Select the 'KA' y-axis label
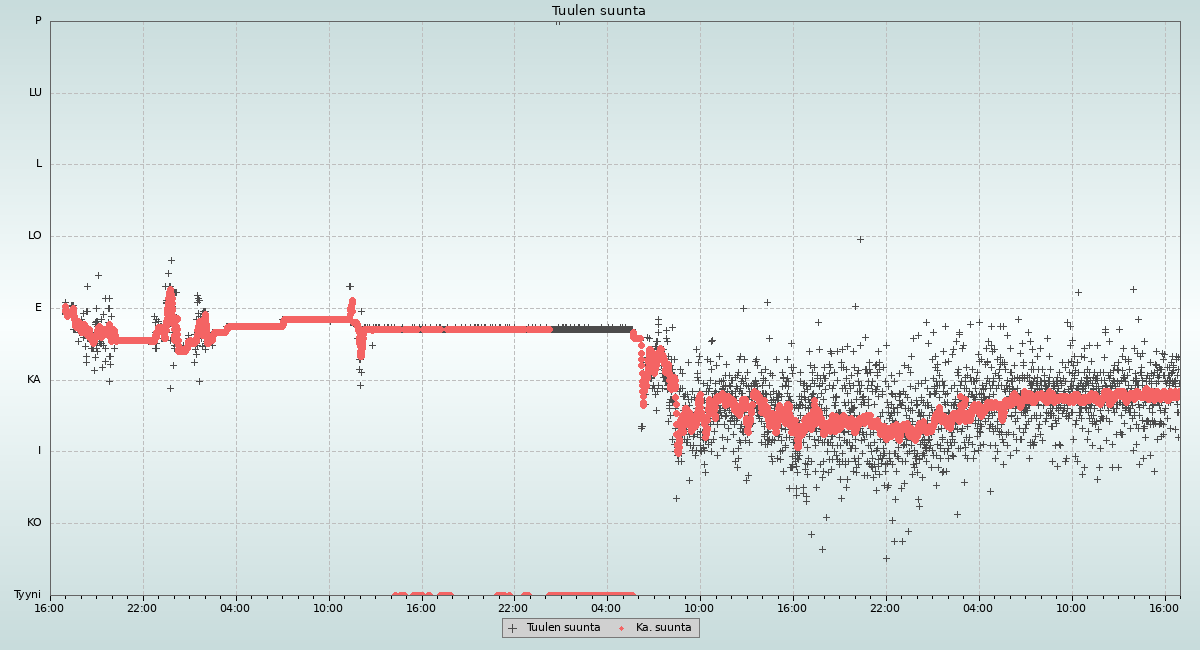Image resolution: width=1200 pixels, height=650 pixels. pos(34,380)
